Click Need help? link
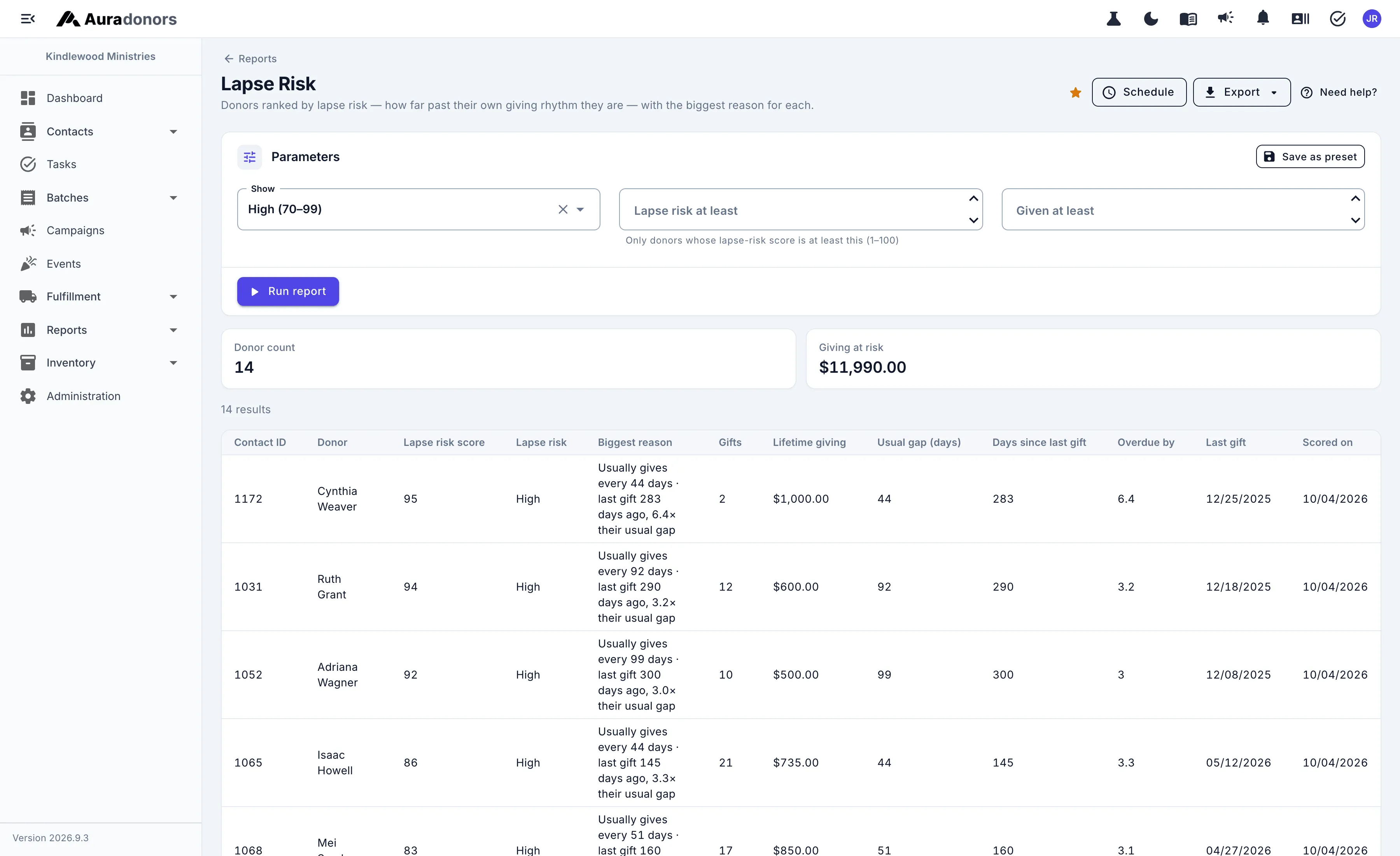The height and width of the screenshot is (856, 1400). click(1339, 92)
